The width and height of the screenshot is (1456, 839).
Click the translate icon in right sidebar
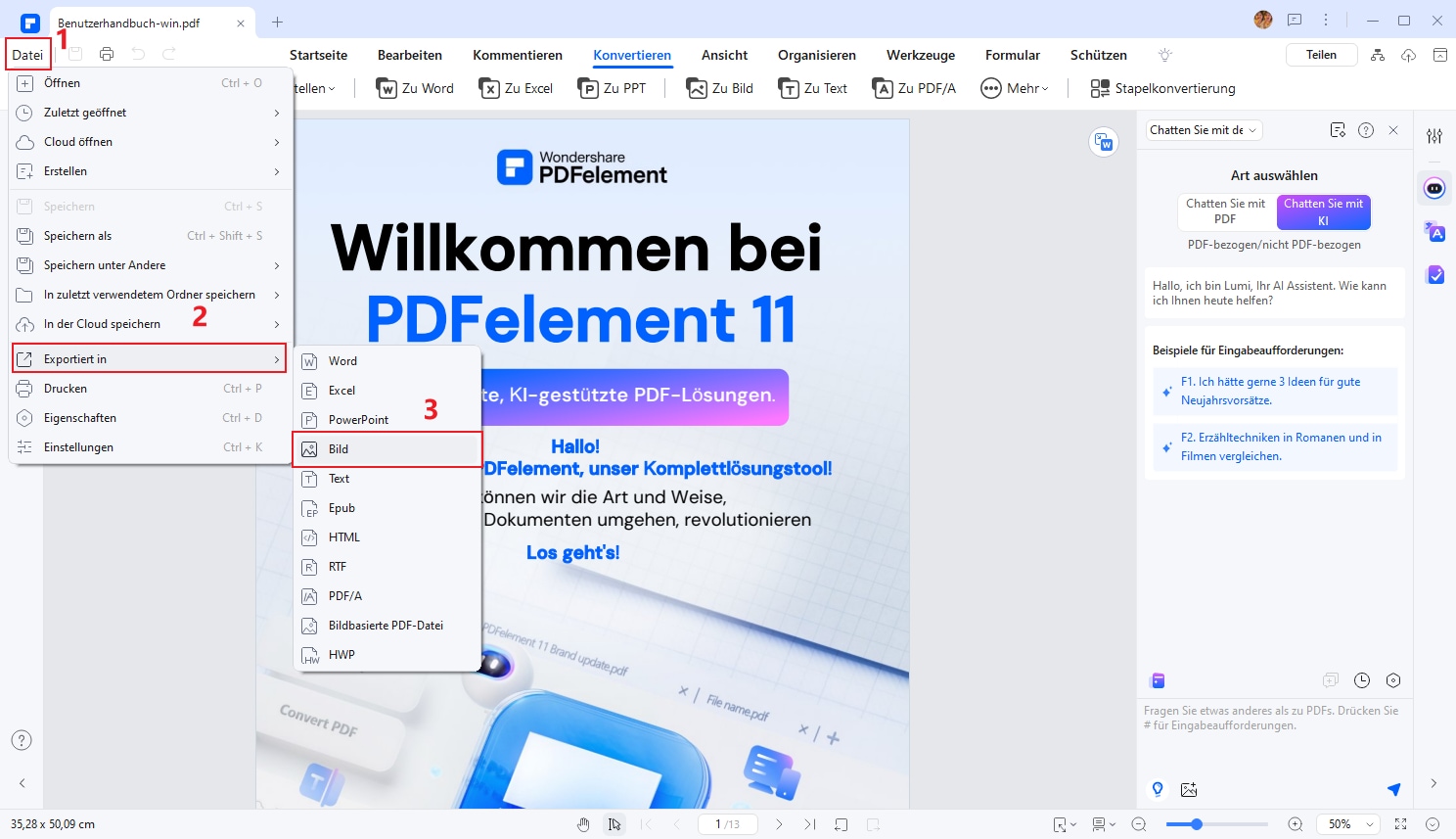1434,232
